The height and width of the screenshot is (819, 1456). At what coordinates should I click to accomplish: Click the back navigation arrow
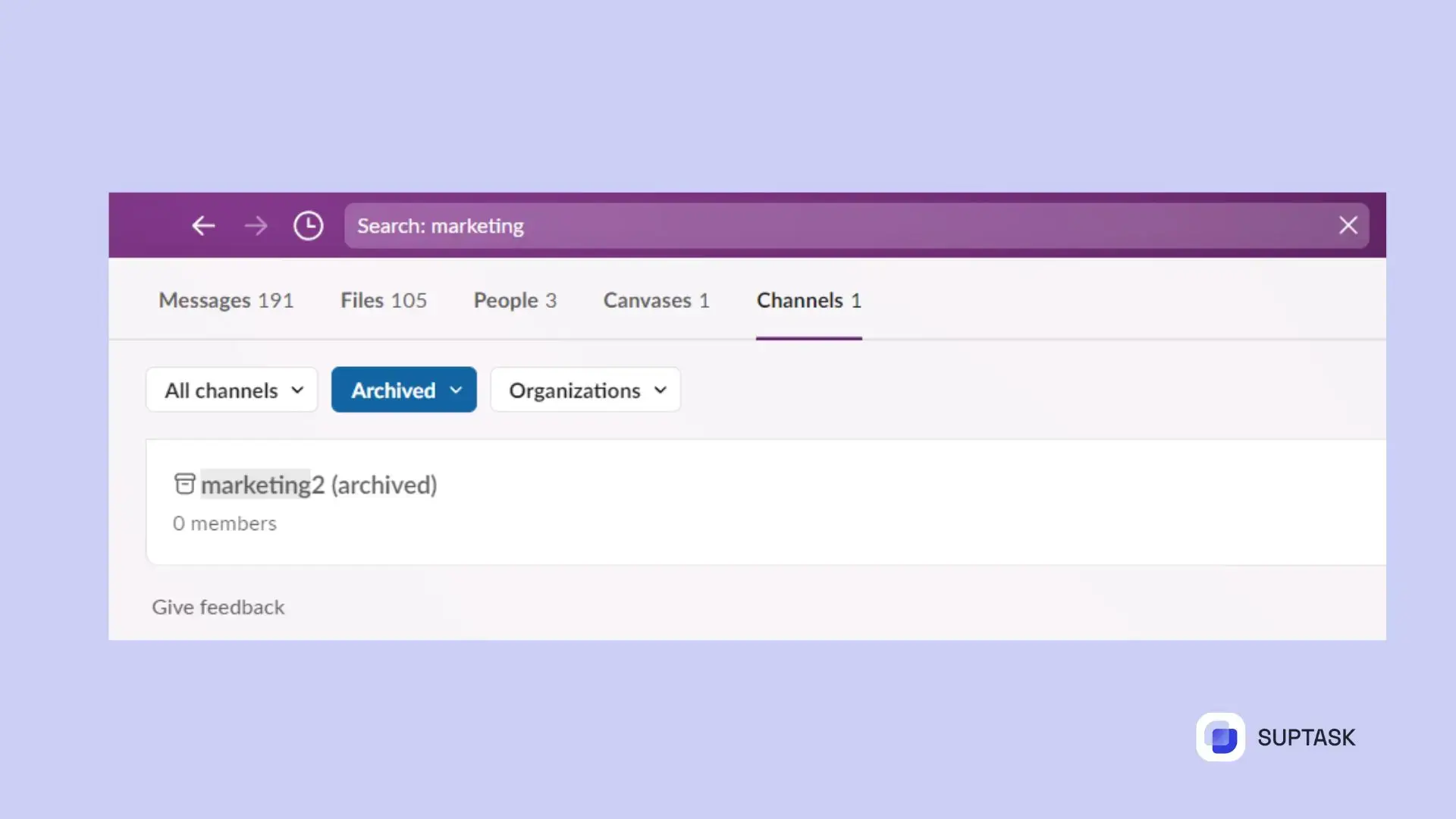(x=203, y=225)
